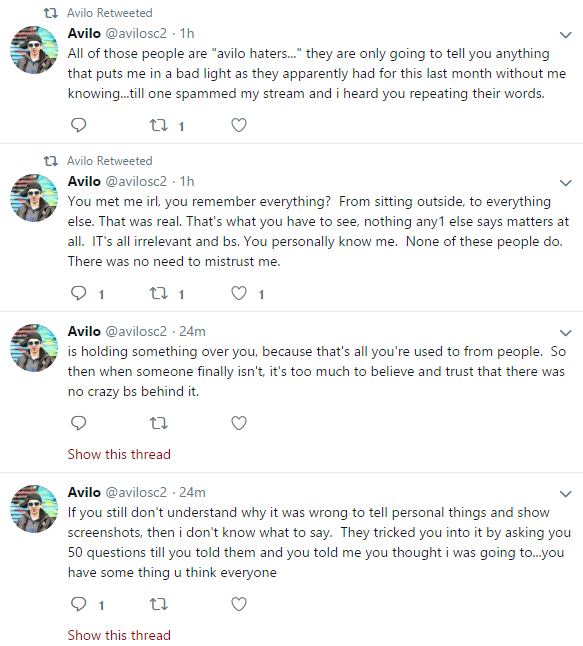Retweet the "If you still don't understand" tweet
The width and height of the screenshot is (583, 646).
pos(159,604)
